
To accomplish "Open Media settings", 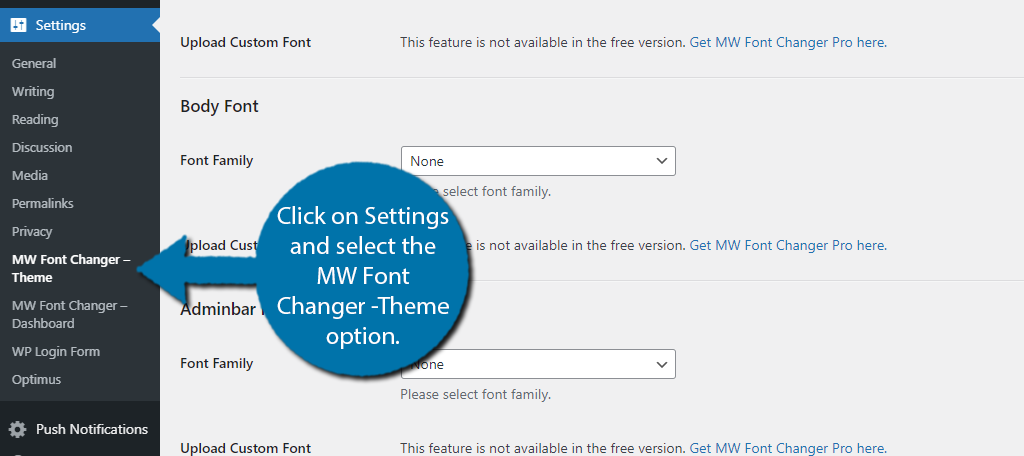I will (29, 176).
